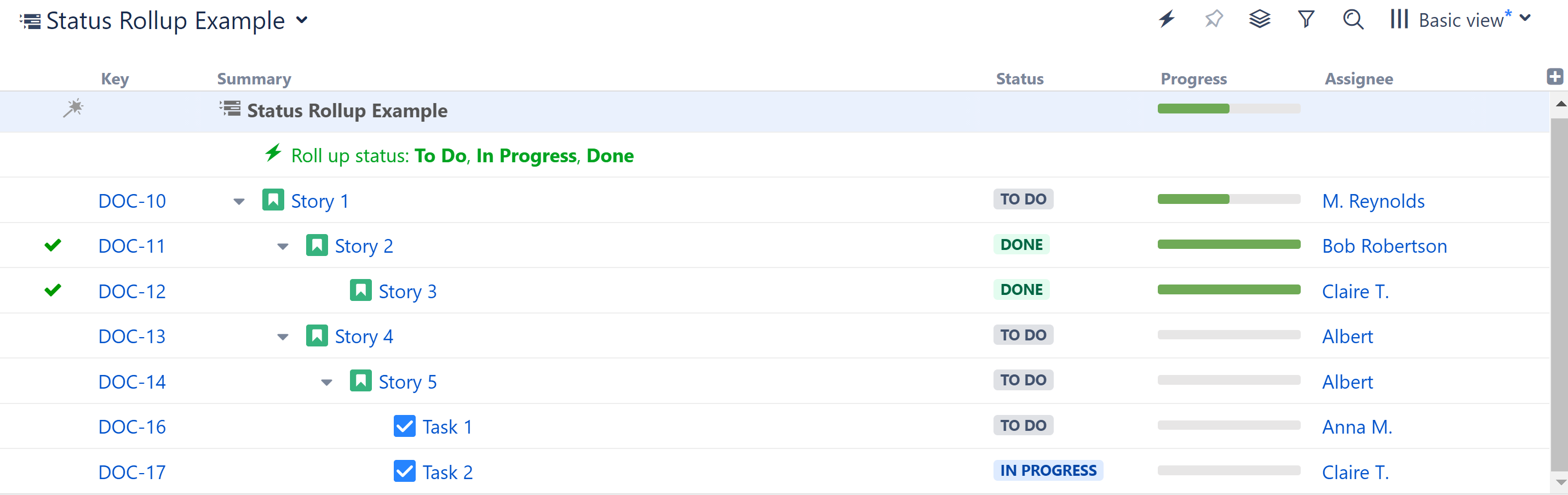
Task: Click the Task 1 checkbox icon
Action: [404, 426]
